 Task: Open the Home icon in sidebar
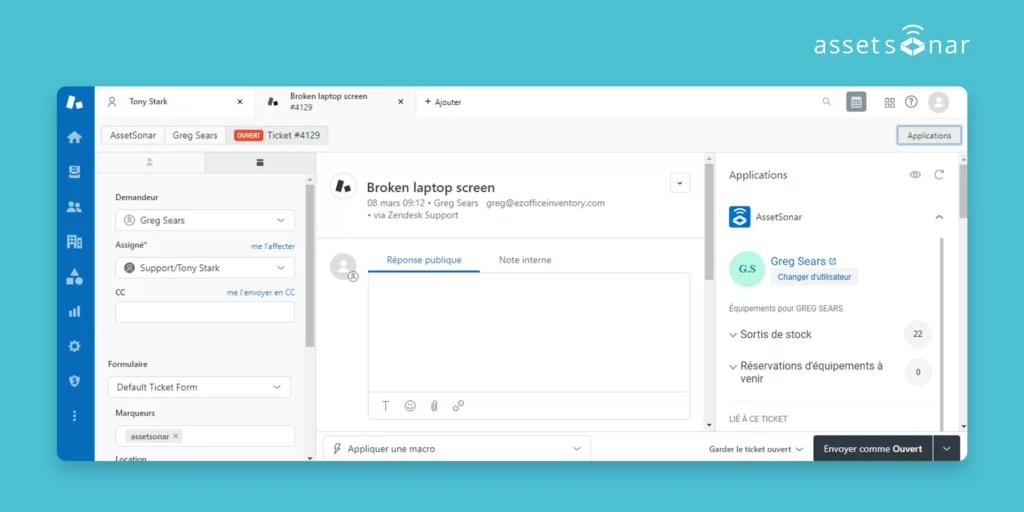74,137
